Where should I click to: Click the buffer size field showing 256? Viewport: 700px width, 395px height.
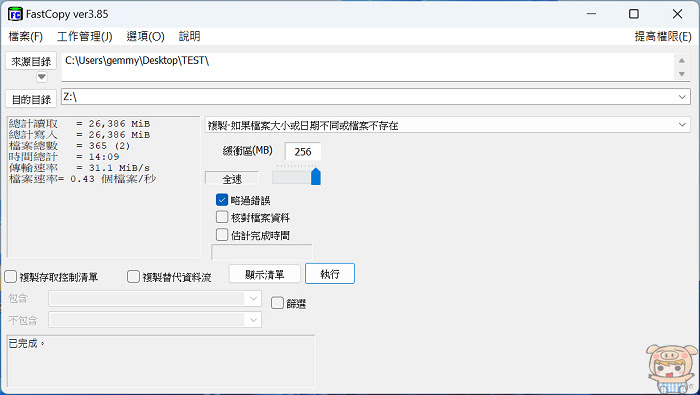point(303,152)
